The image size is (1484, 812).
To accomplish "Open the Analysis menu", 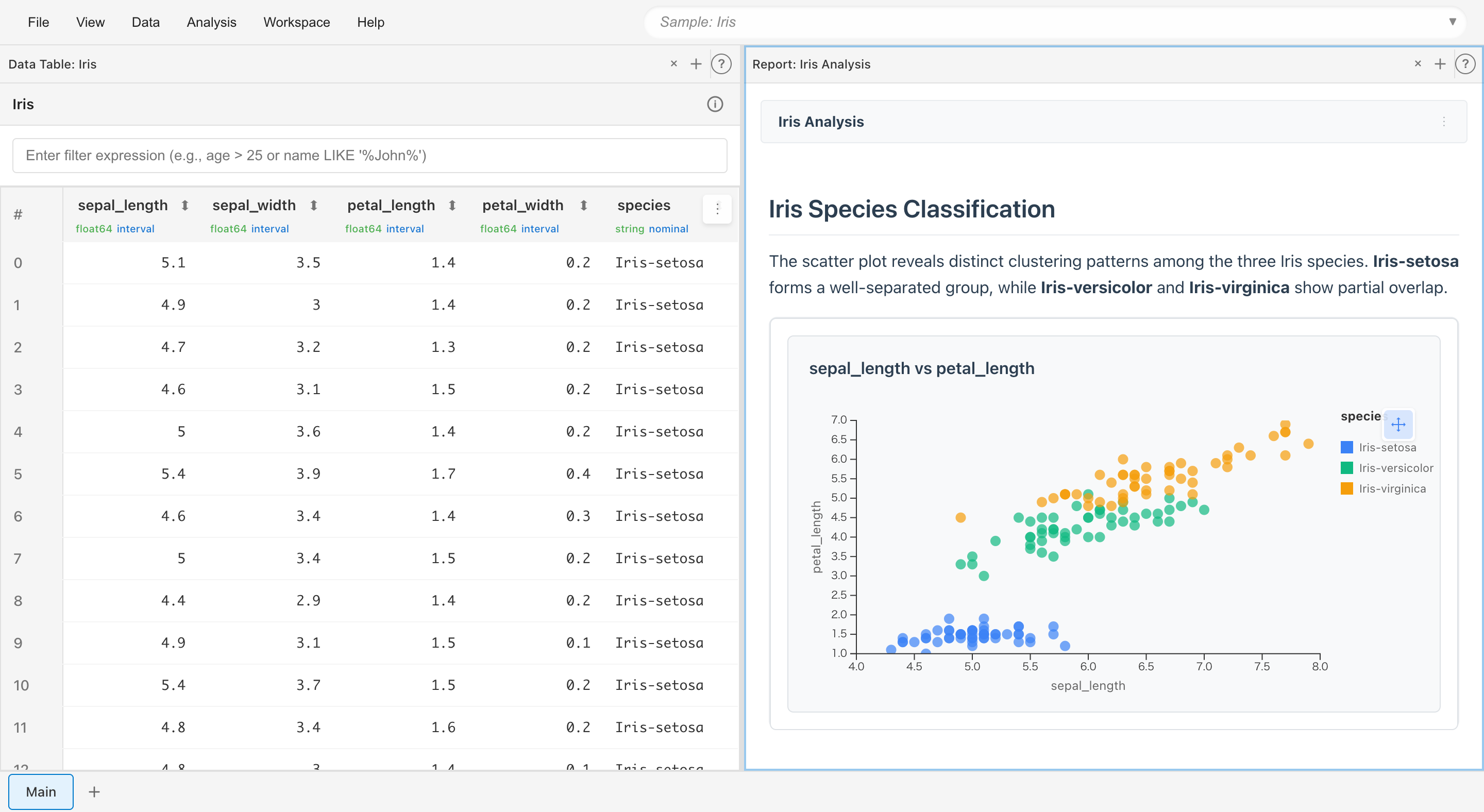I will coord(211,22).
